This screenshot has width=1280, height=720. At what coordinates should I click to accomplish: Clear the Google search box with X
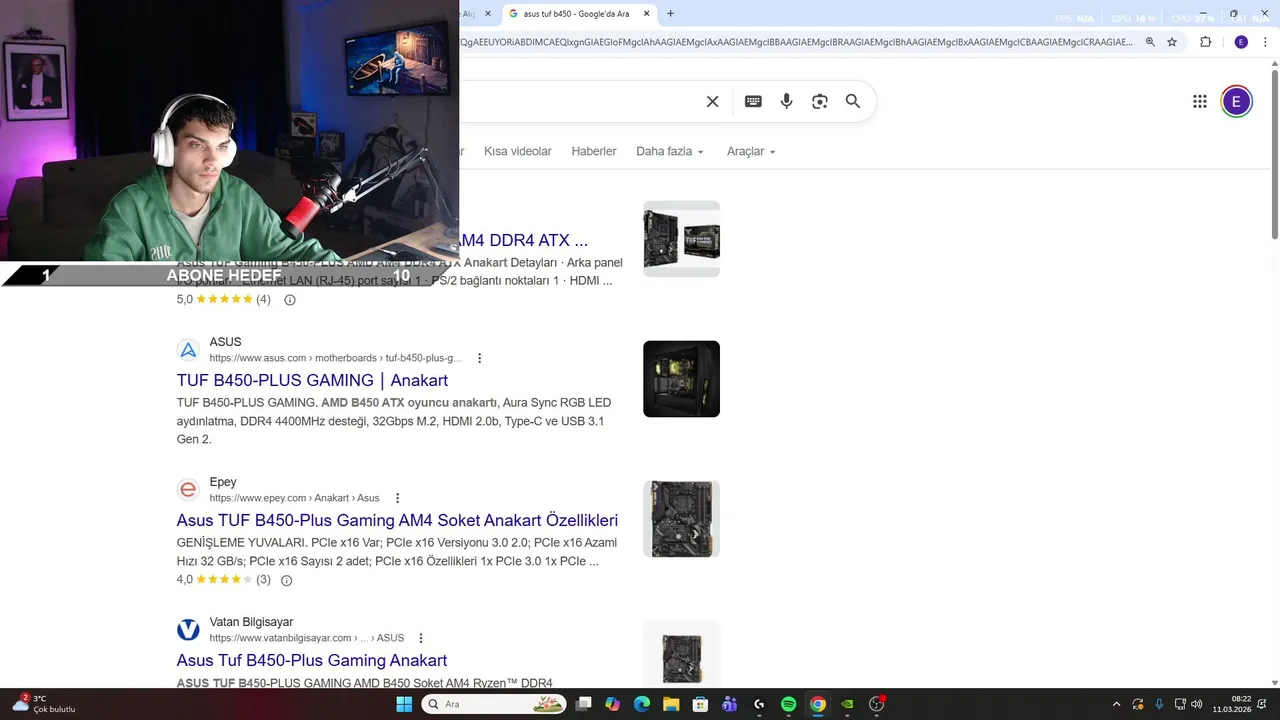712,101
